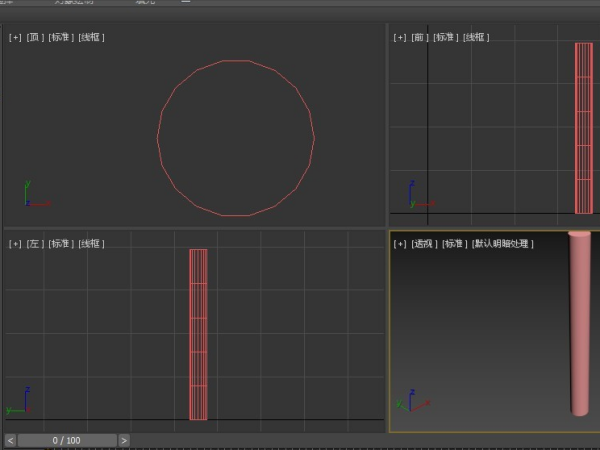Open the [线框] shading menu in Front viewport

click(x=476, y=37)
